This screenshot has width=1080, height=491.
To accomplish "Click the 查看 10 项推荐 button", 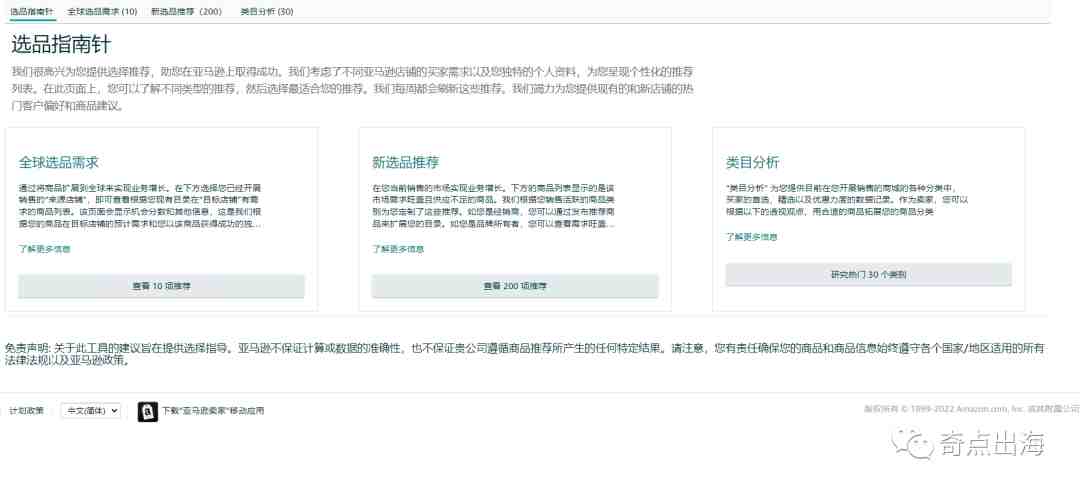I will [x=161, y=286].
